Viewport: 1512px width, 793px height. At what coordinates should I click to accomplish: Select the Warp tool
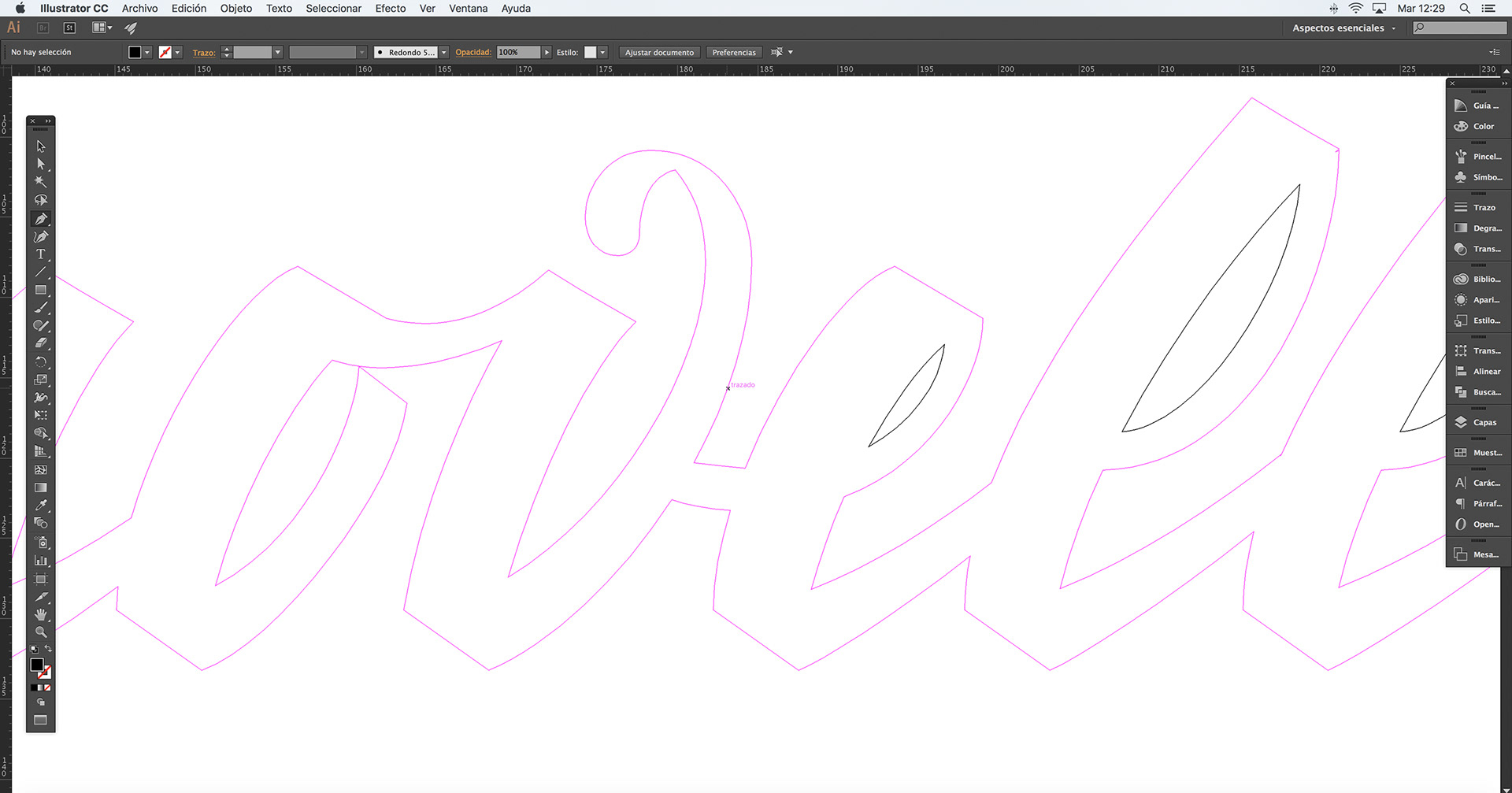coord(41,398)
